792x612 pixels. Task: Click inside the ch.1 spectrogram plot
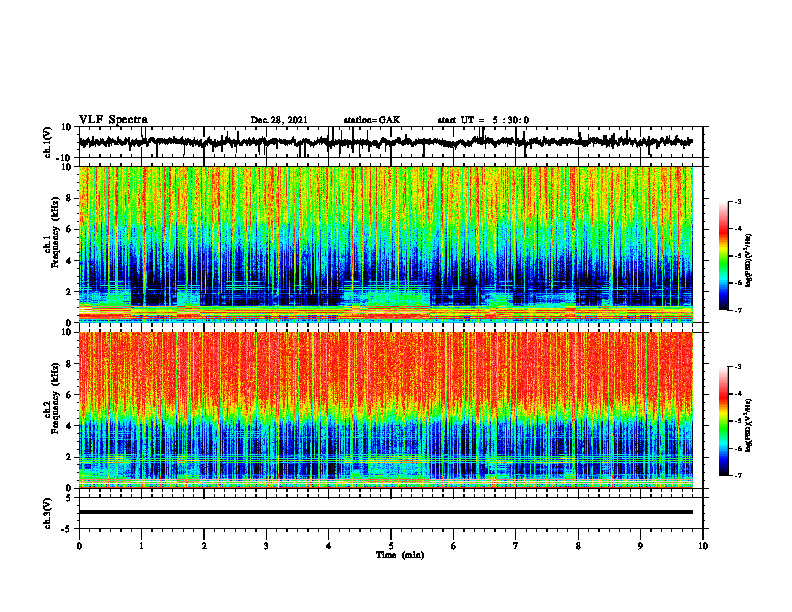pyautogui.click(x=385, y=244)
